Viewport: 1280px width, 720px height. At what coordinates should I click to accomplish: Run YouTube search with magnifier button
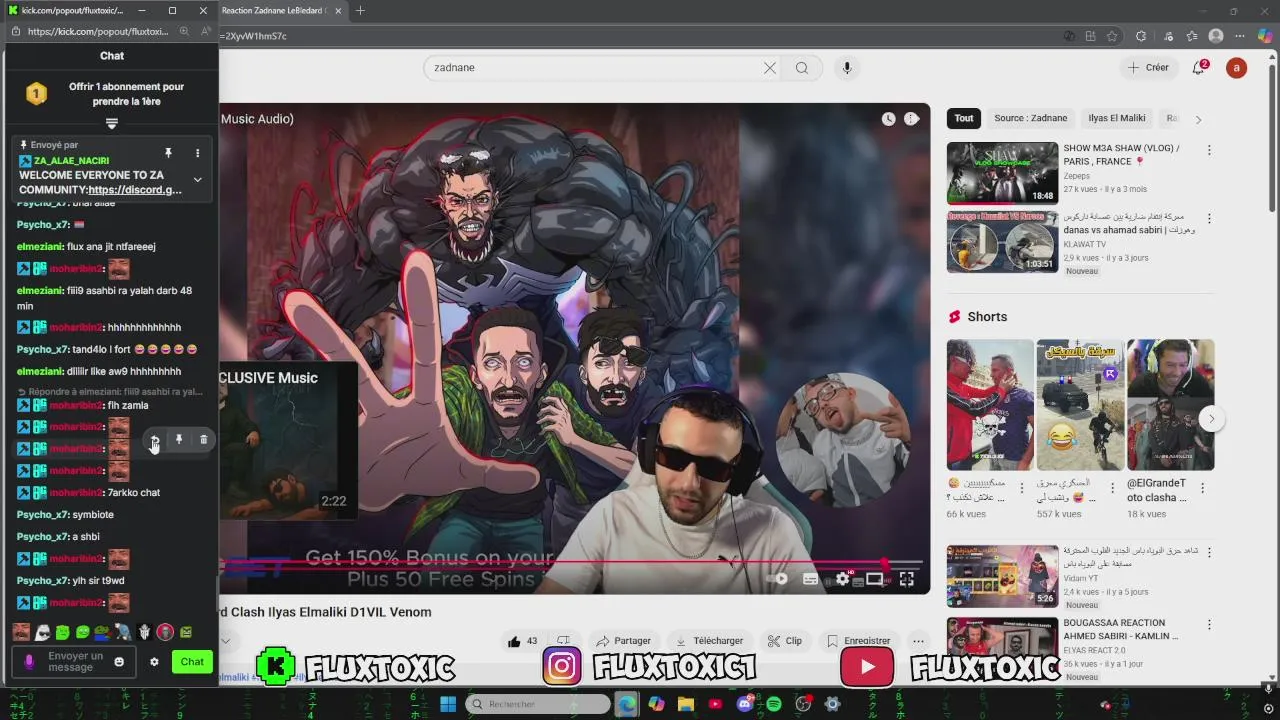802,68
